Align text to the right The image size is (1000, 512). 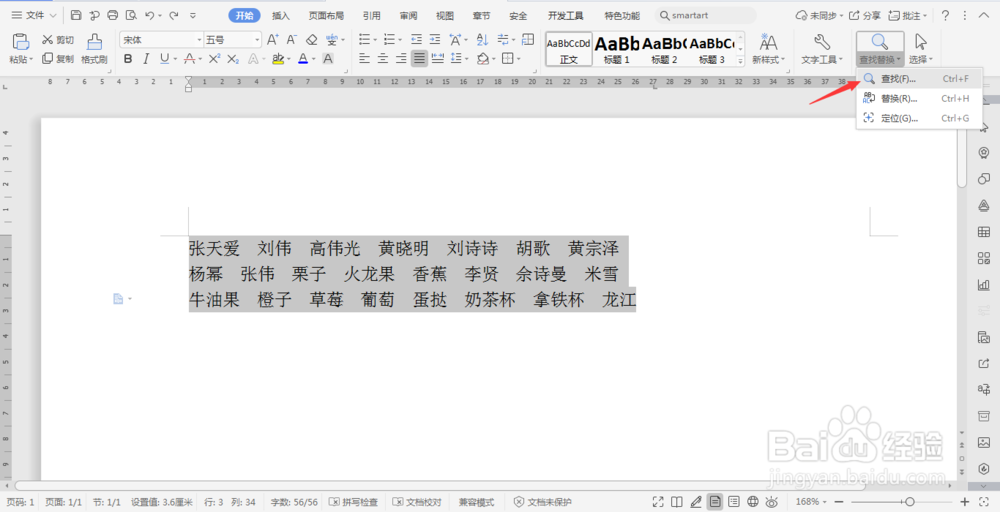click(x=401, y=59)
